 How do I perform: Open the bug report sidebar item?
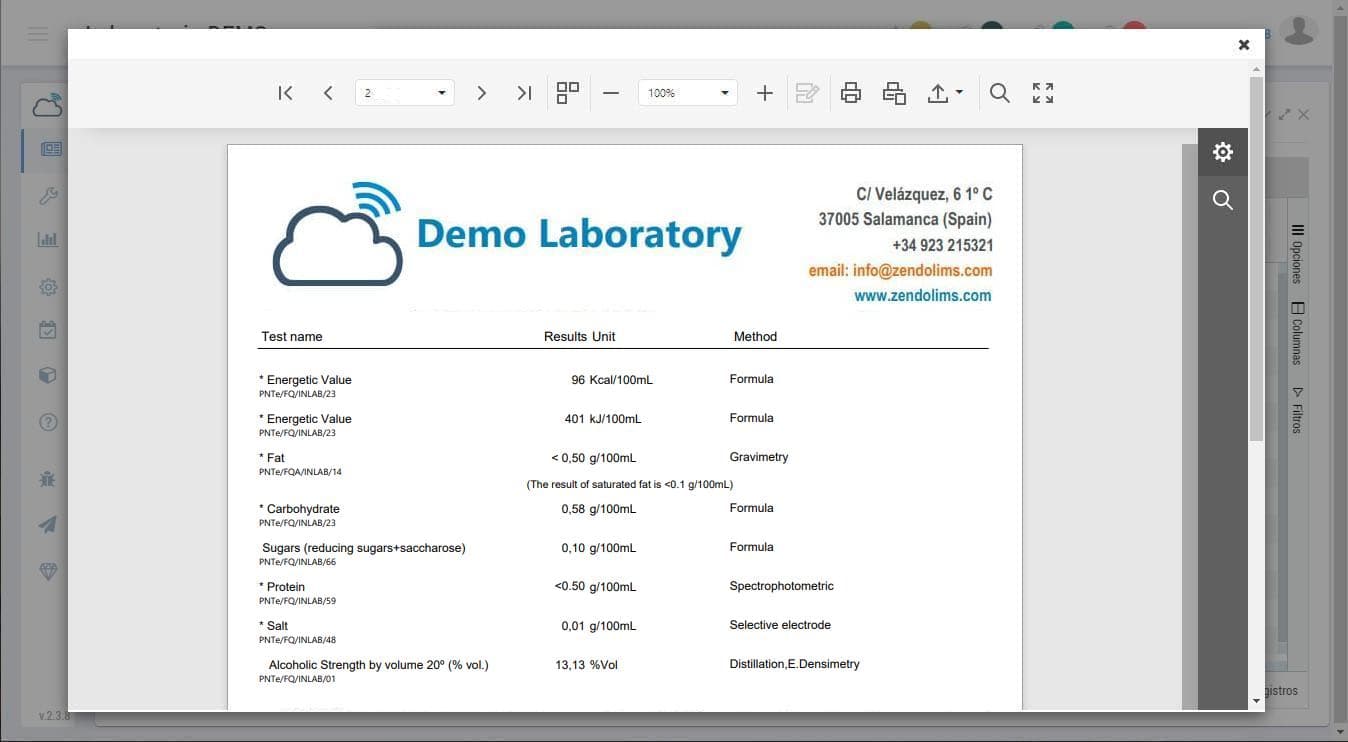click(x=48, y=479)
